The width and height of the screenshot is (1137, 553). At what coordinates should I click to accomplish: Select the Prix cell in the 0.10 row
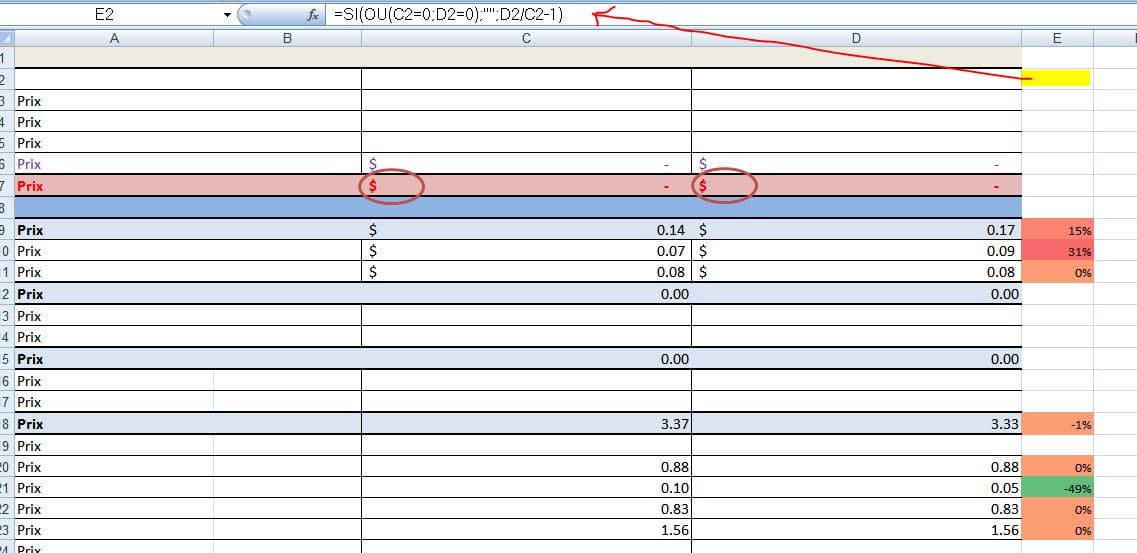click(114, 488)
